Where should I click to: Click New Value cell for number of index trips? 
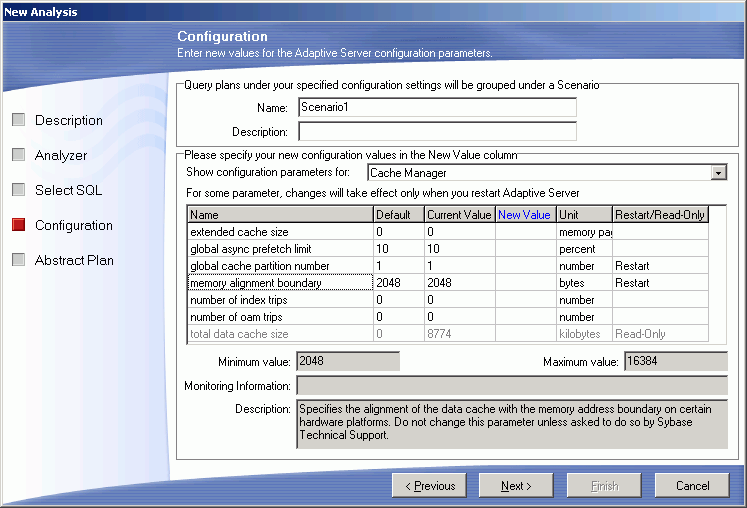525,300
